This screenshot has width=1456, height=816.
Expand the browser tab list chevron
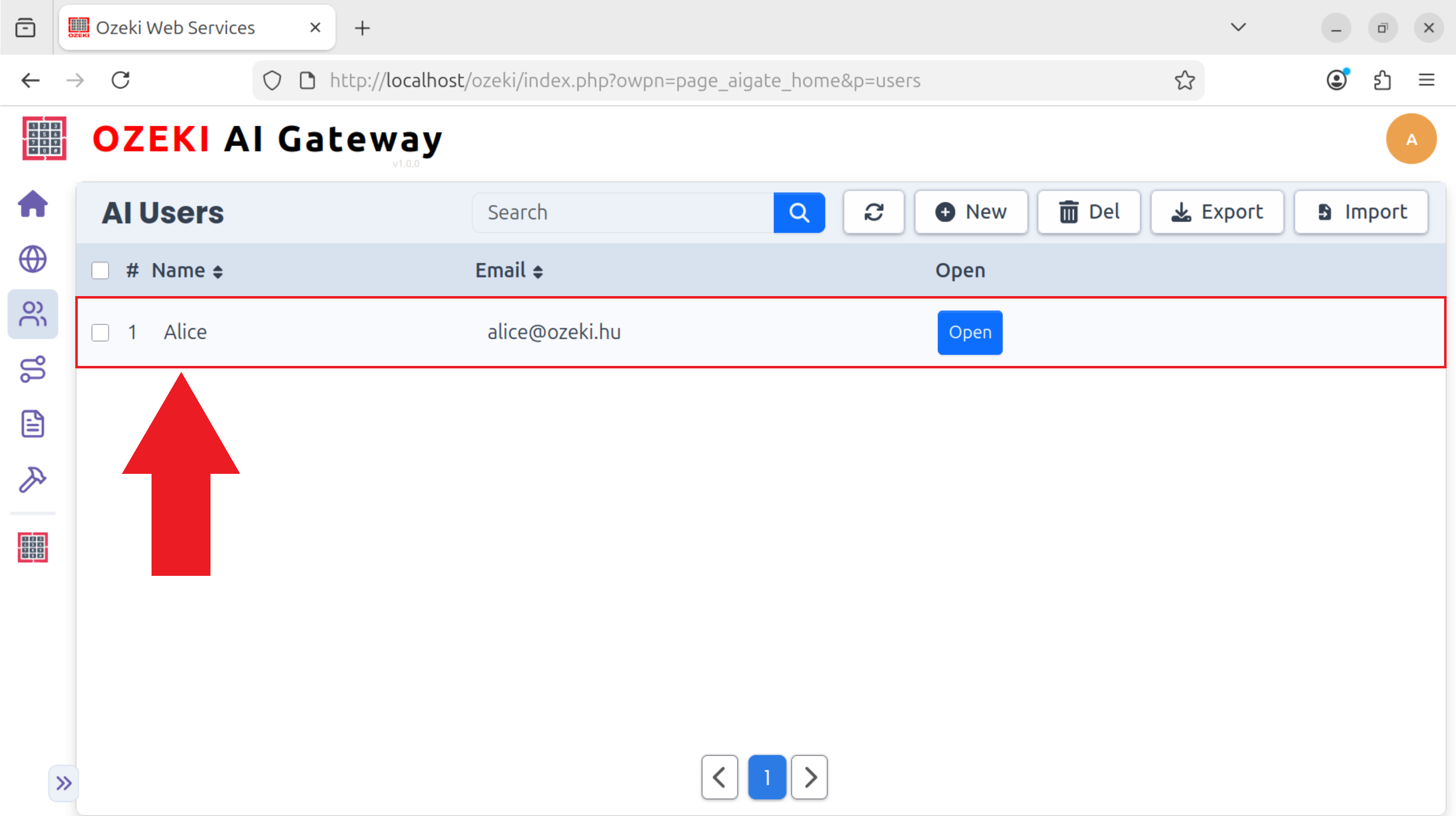coord(1238,27)
